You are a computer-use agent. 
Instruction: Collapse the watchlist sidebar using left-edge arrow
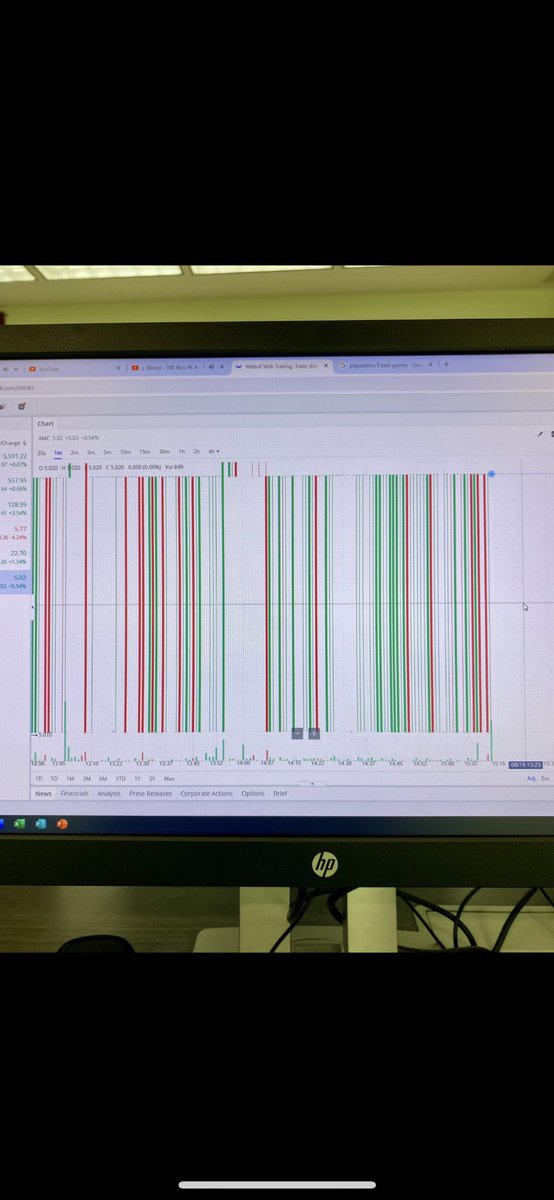pos(32,607)
